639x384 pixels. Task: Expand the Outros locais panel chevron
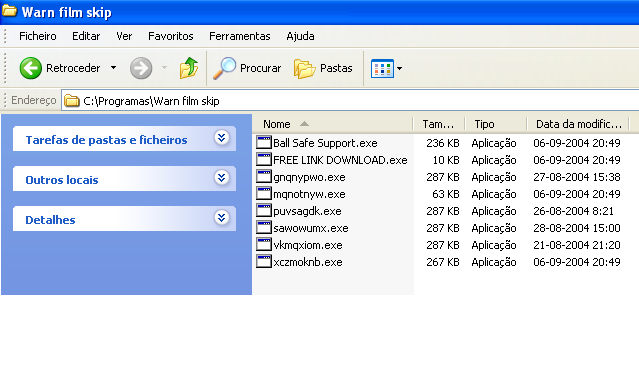coord(221,178)
